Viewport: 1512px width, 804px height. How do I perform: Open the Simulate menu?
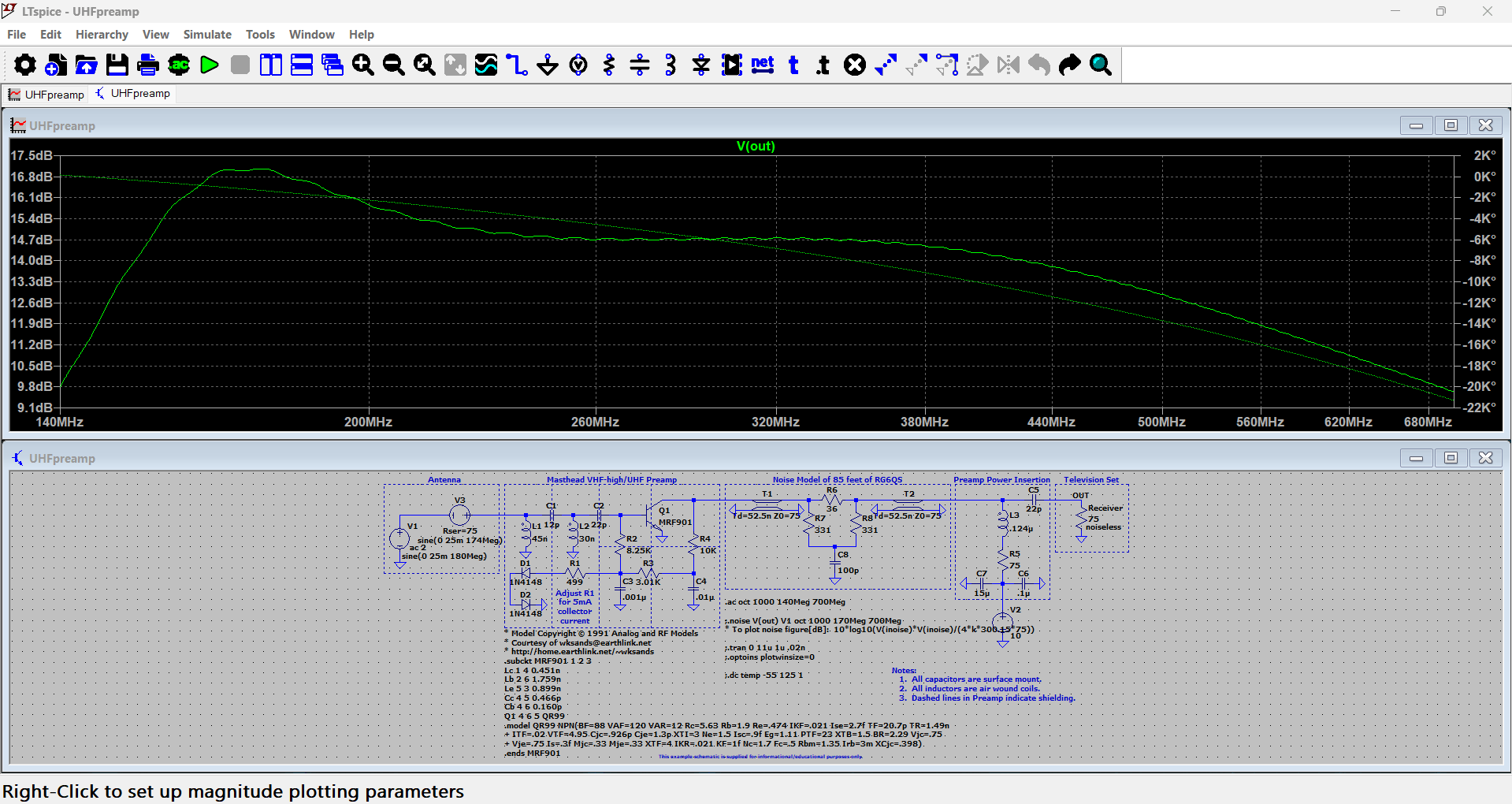(207, 35)
